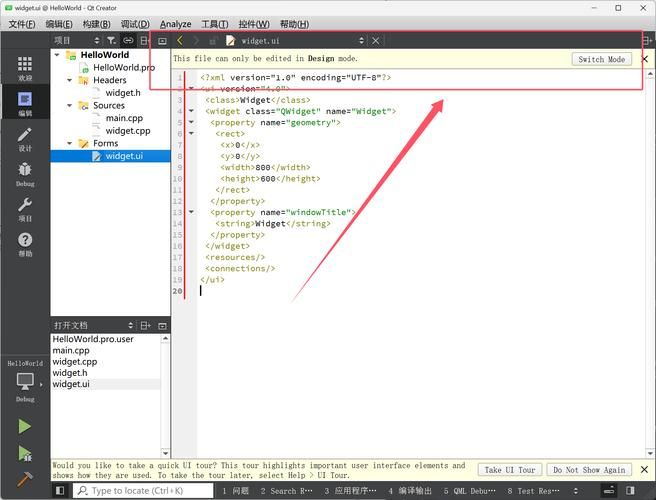
Task: Collapse the Headers folder
Action: pos(69,80)
